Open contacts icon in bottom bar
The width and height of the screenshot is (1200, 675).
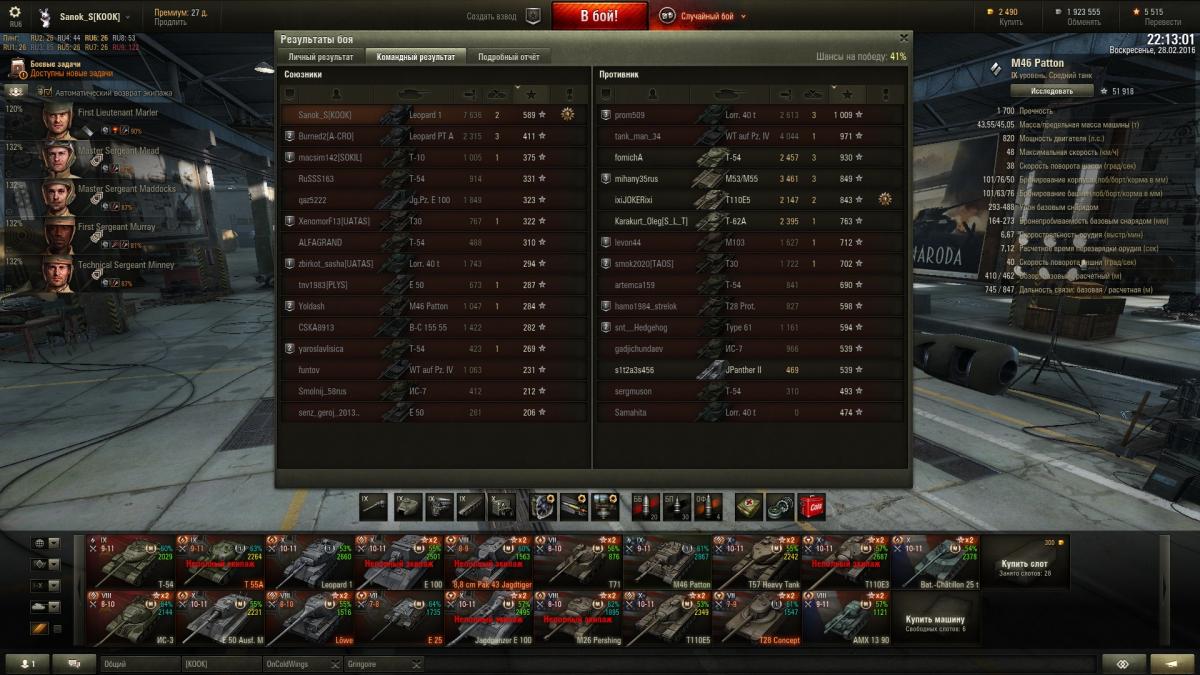point(27,664)
